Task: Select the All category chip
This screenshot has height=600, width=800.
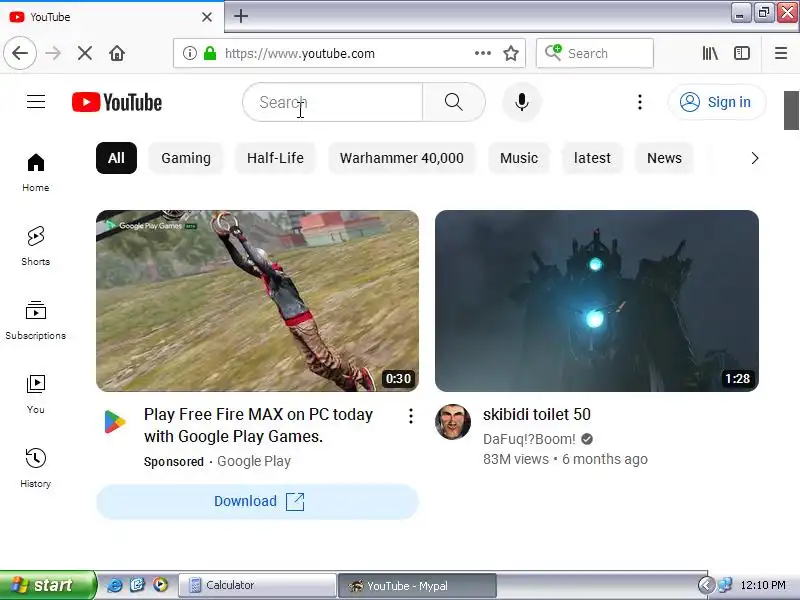Action: tap(116, 158)
